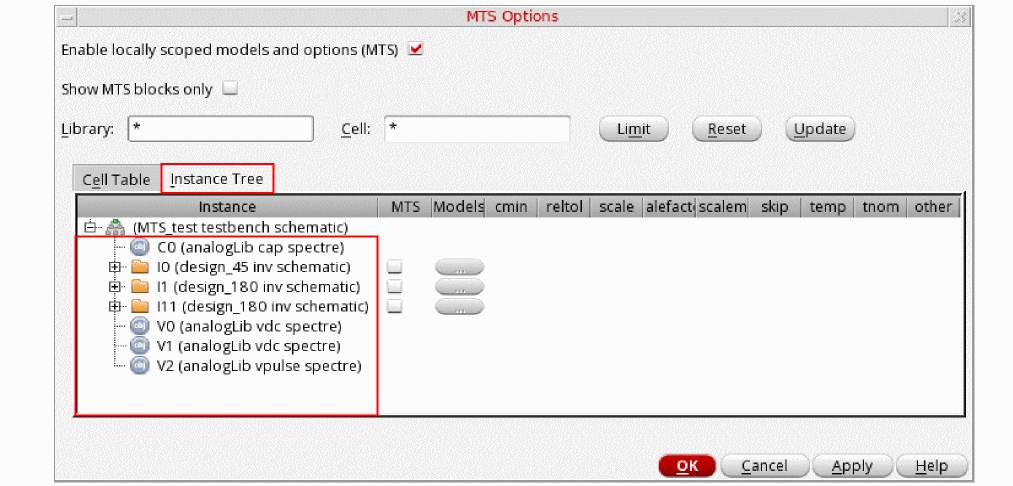Expand the I11 design_180 inv node
The height and width of the screenshot is (486, 1013).
[114, 306]
